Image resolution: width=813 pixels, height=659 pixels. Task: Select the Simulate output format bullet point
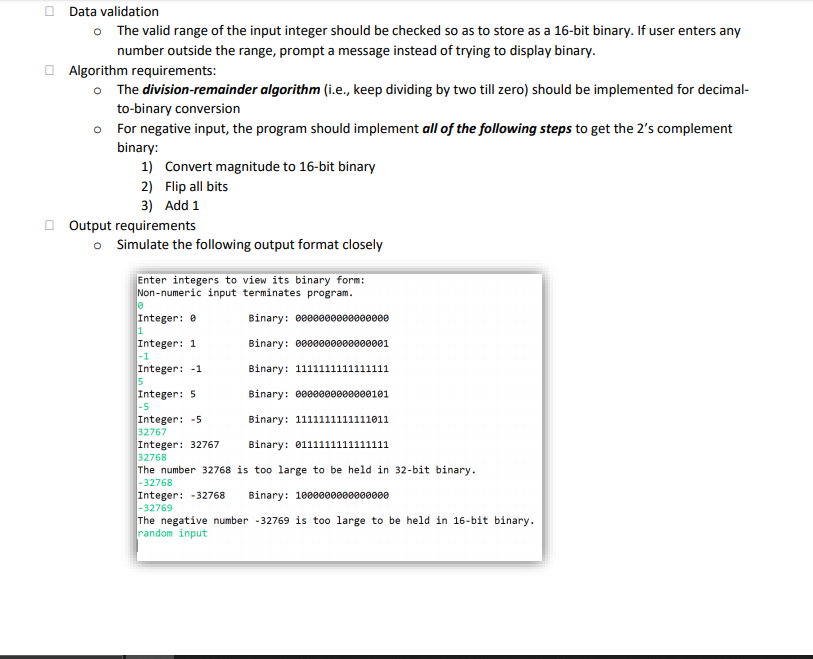[x=97, y=244]
